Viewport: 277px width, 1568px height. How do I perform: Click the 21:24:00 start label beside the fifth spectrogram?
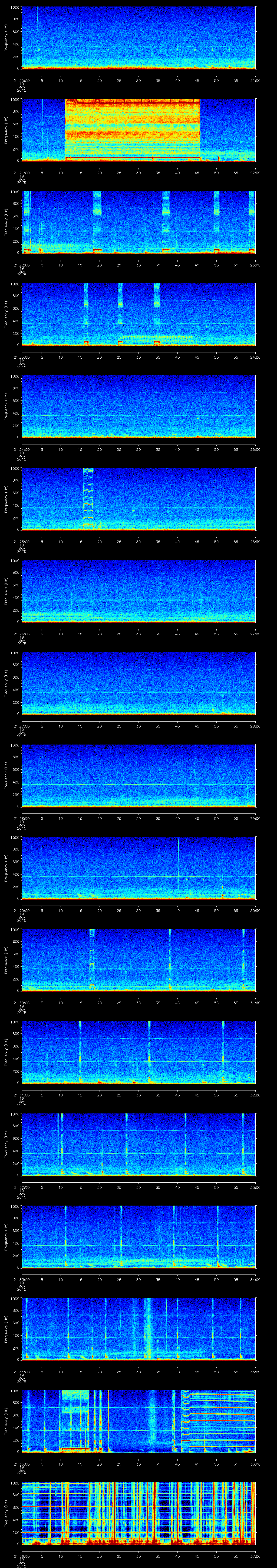coord(21,449)
